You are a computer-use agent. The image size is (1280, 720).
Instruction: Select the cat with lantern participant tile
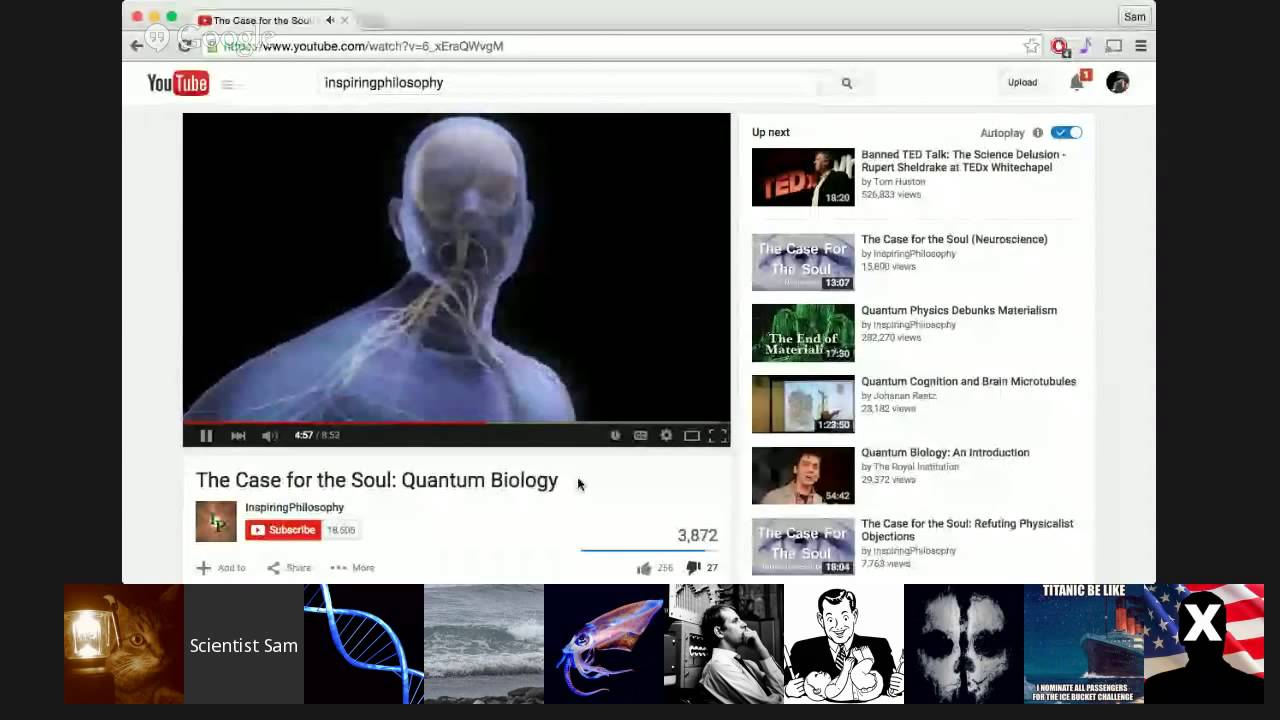point(124,644)
